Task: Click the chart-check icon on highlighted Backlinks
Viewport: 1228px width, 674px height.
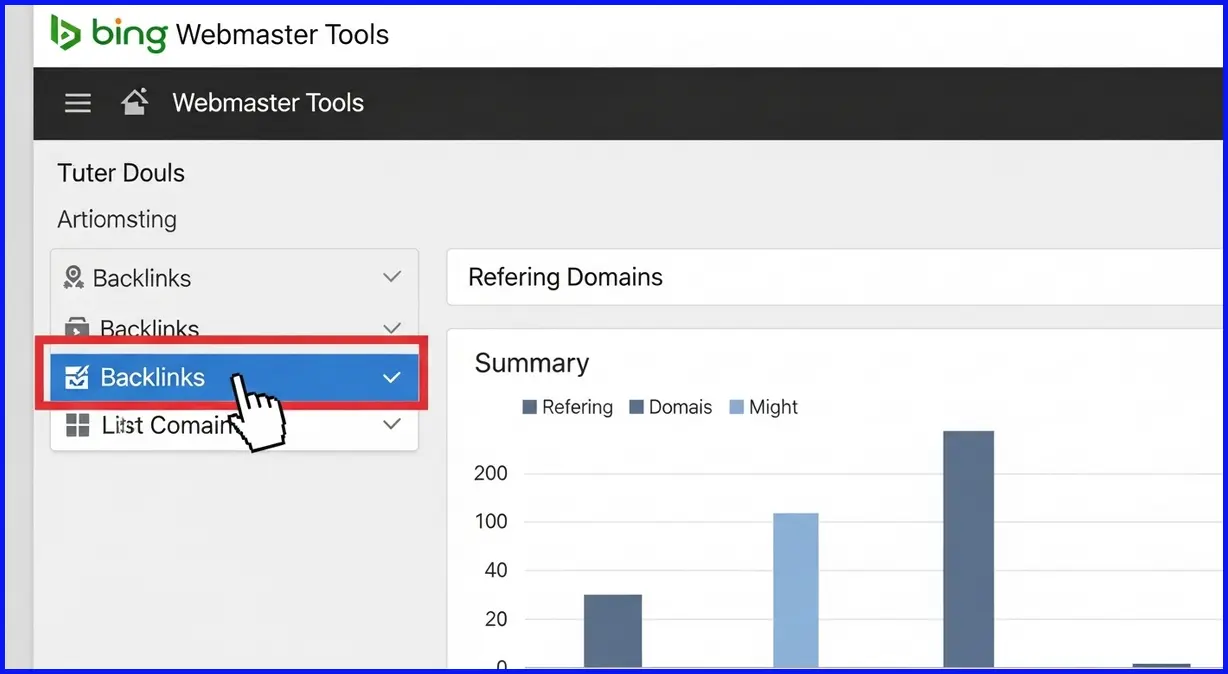Action: [x=76, y=377]
